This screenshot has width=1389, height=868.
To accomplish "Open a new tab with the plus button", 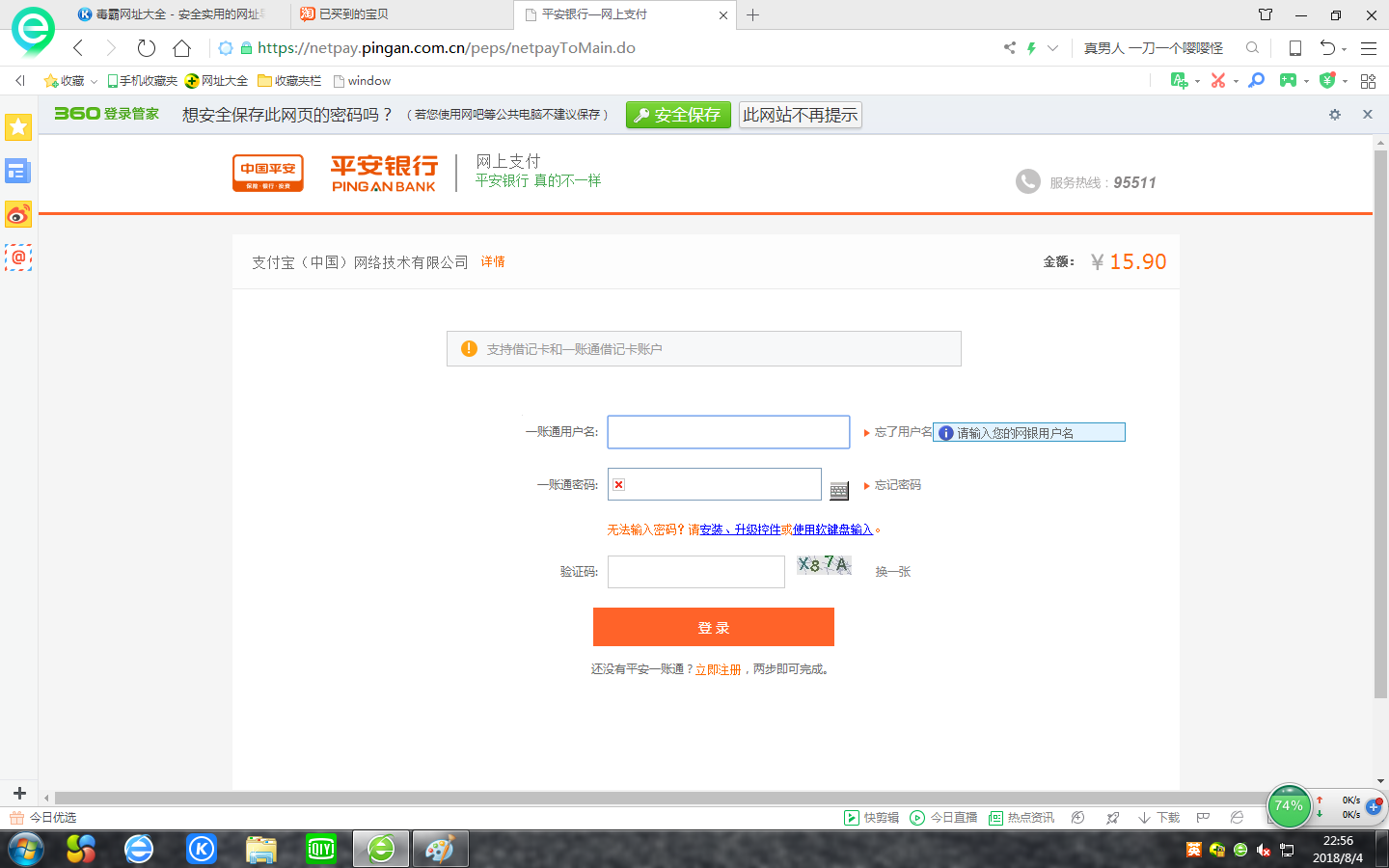I will 753,14.
